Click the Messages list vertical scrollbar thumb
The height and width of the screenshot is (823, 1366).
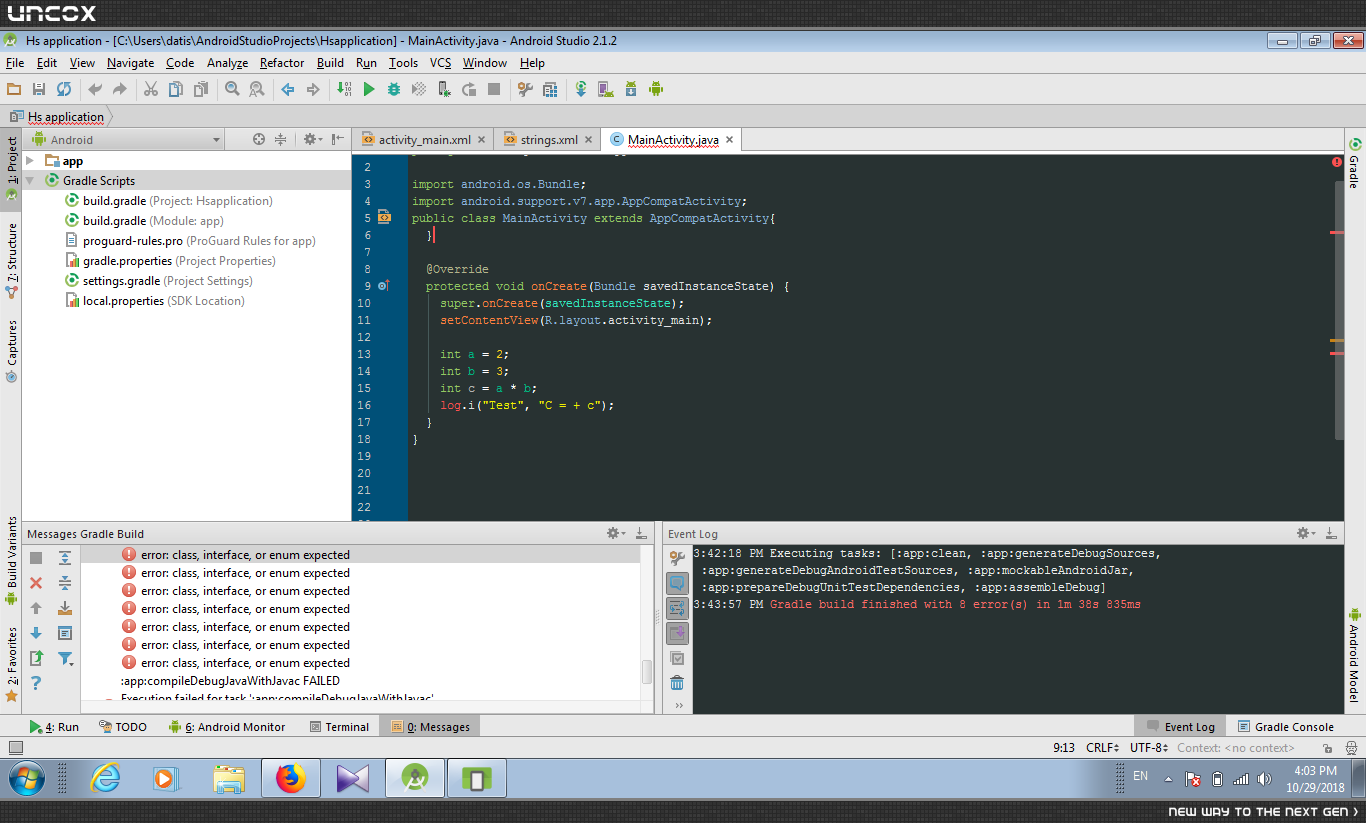pos(647,671)
